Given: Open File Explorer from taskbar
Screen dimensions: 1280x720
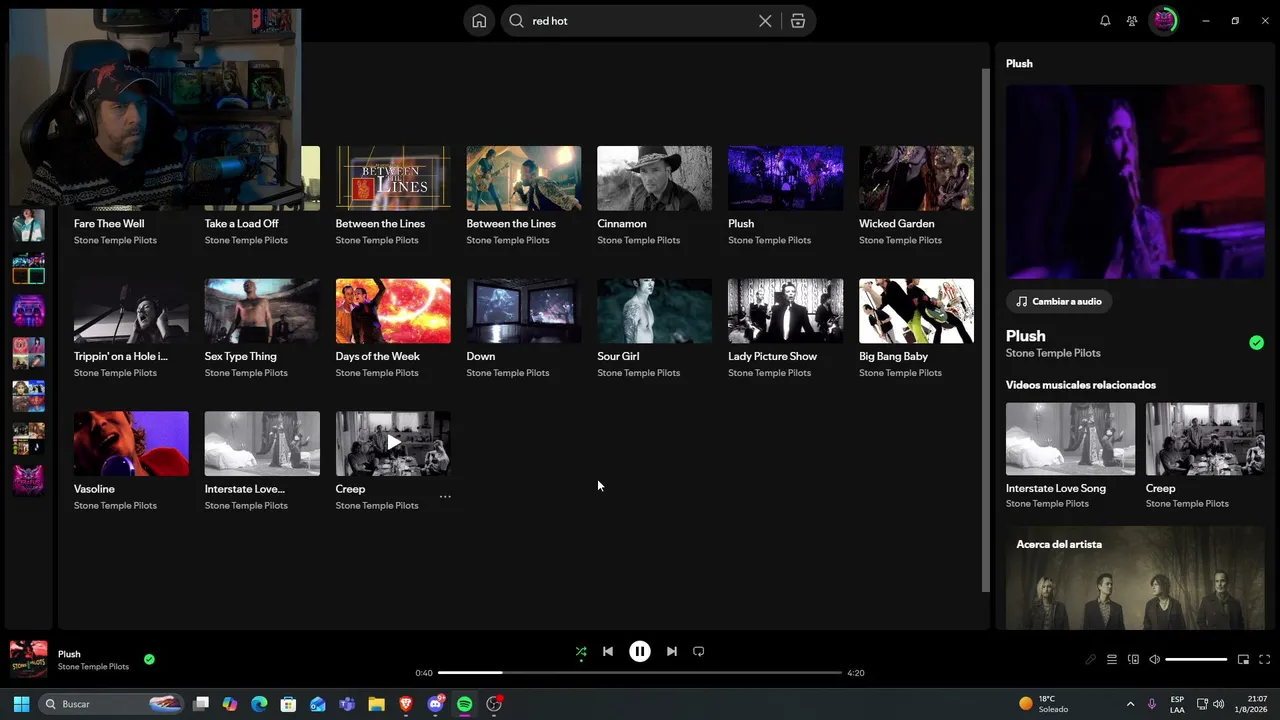Looking at the screenshot, I should tap(376, 704).
